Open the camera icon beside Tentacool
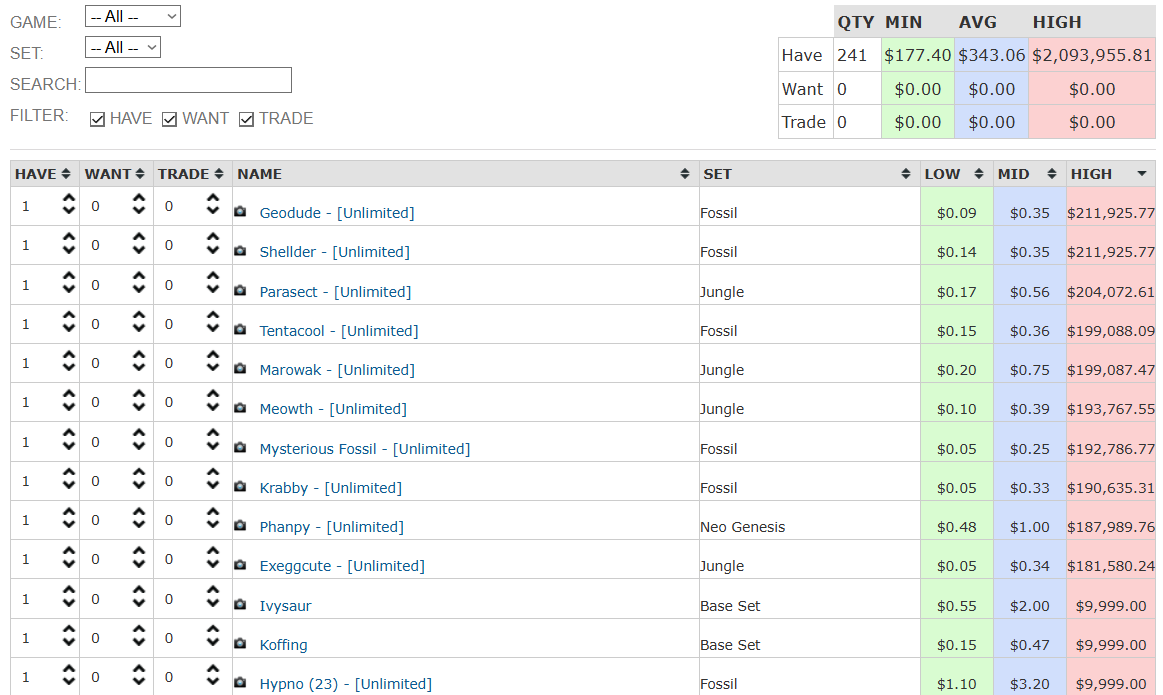This screenshot has height=695, width=1163. tap(240, 329)
